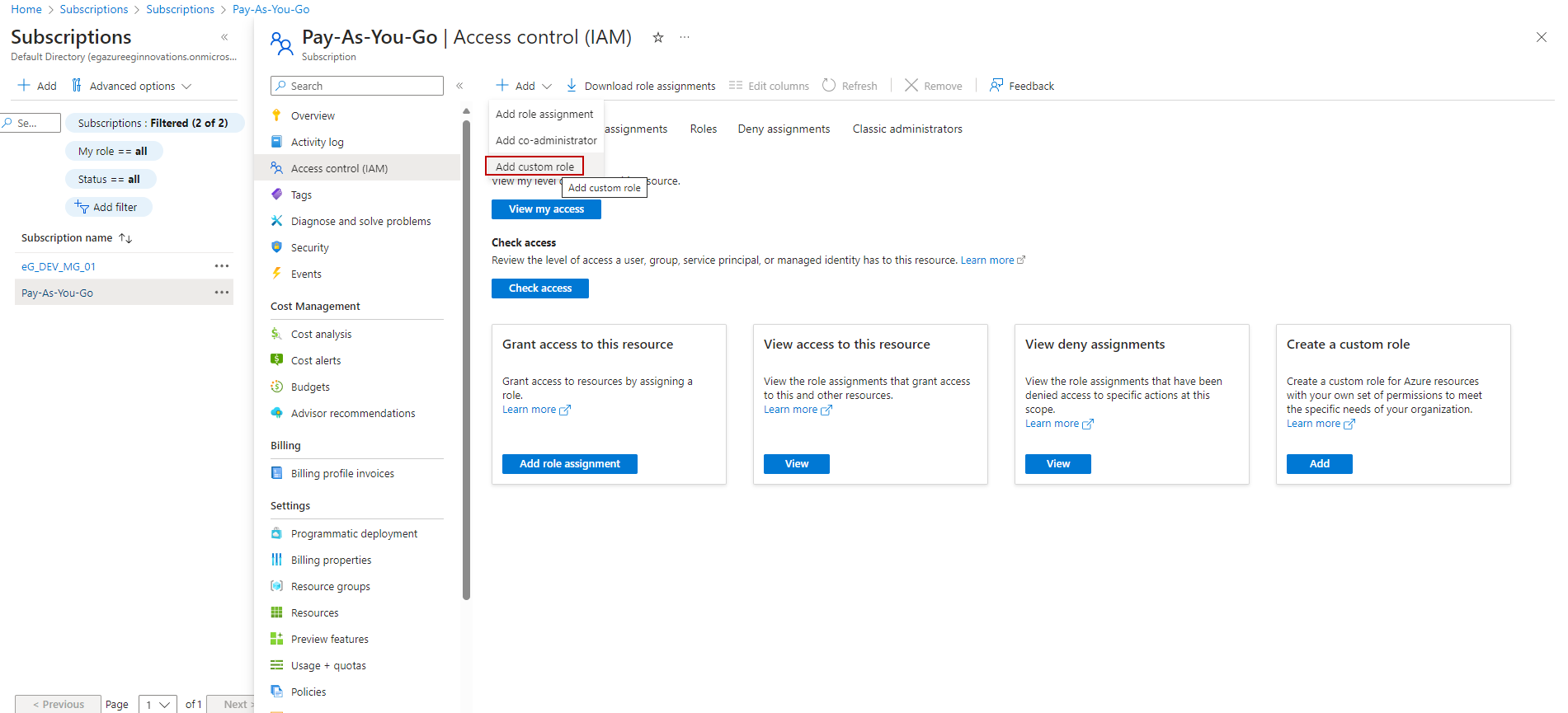1568x713 pixels.
Task: Click the Overview key icon
Action: pos(276,115)
